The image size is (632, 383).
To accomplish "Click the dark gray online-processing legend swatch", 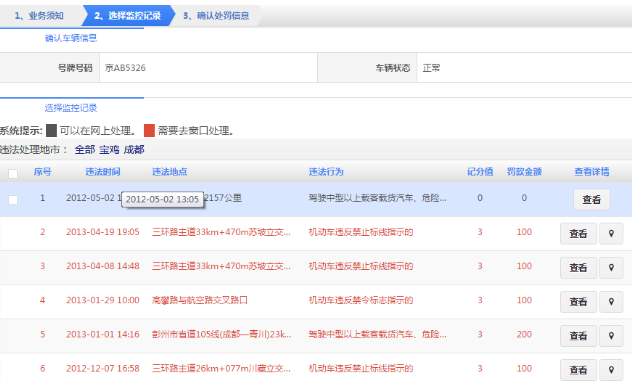I will (51, 130).
